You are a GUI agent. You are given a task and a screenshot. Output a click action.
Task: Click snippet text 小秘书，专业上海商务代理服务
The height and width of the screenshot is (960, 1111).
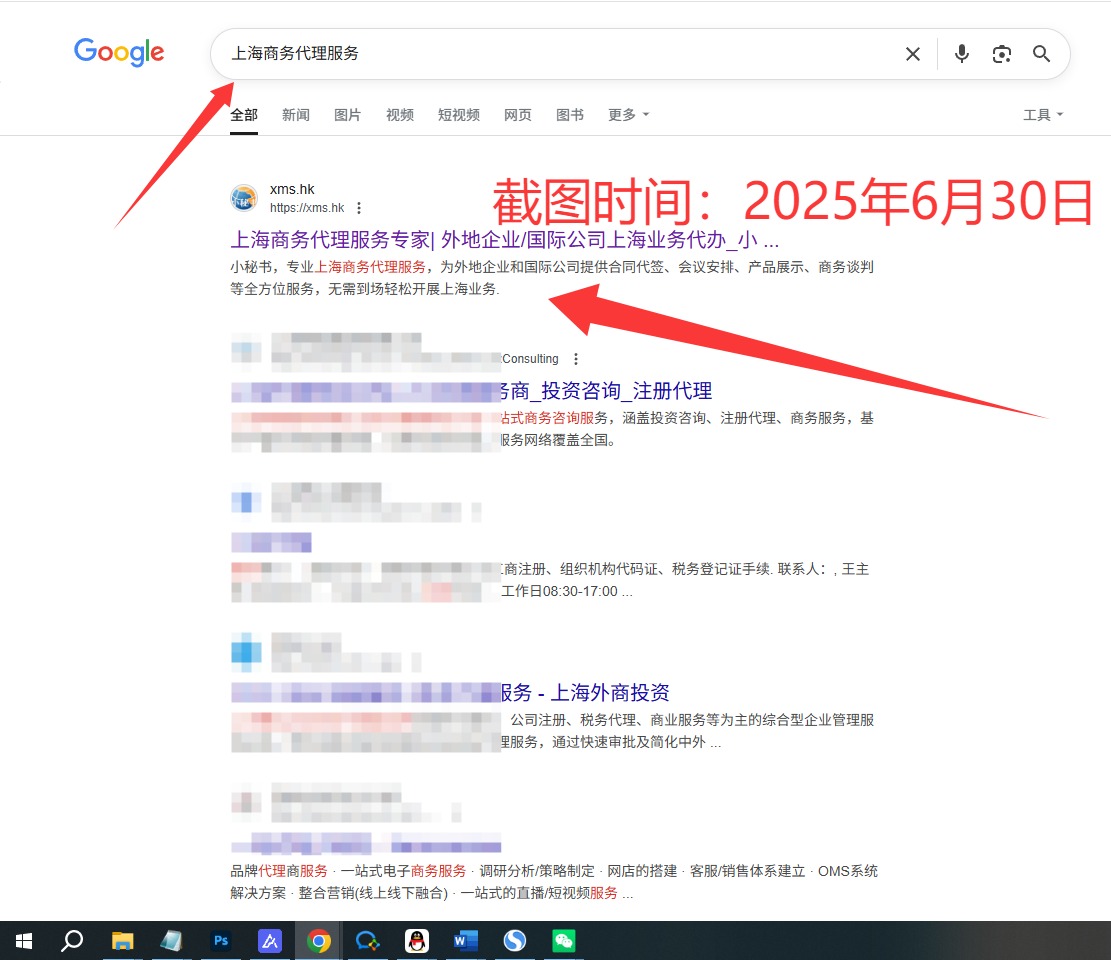pyautogui.click(x=328, y=267)
